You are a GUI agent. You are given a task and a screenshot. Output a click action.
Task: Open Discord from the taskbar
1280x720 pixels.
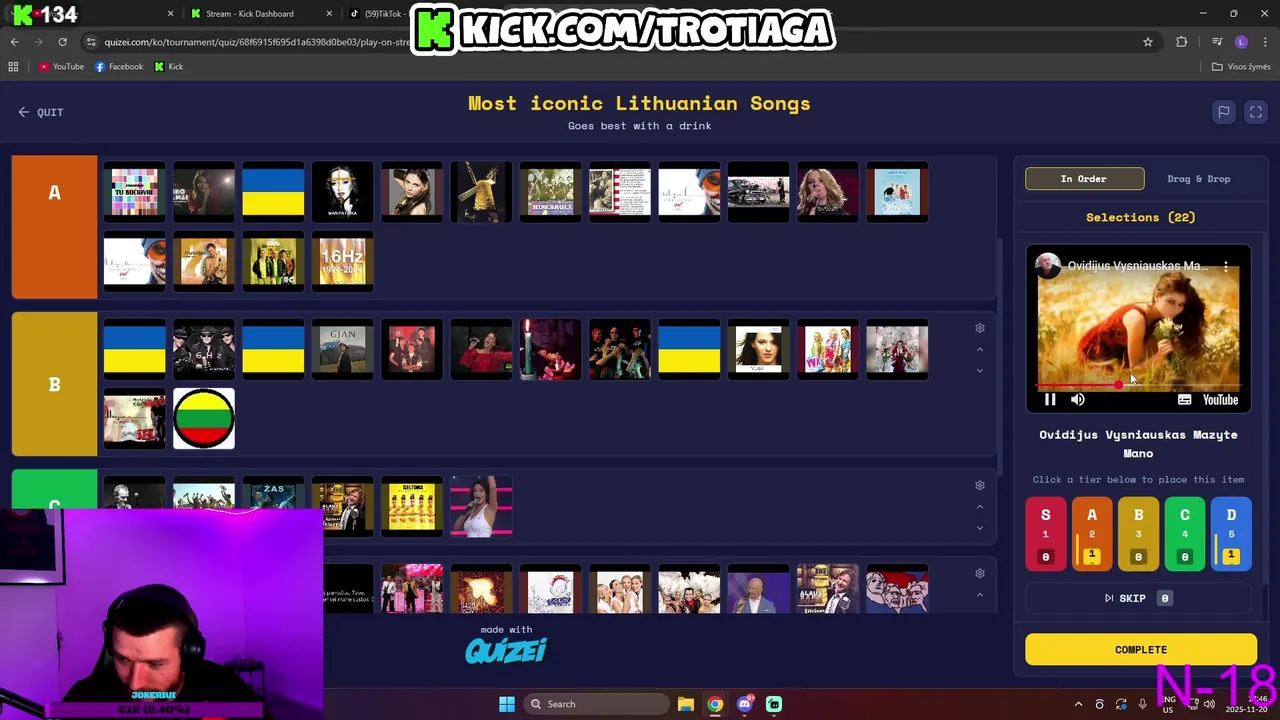coord(744,704)
